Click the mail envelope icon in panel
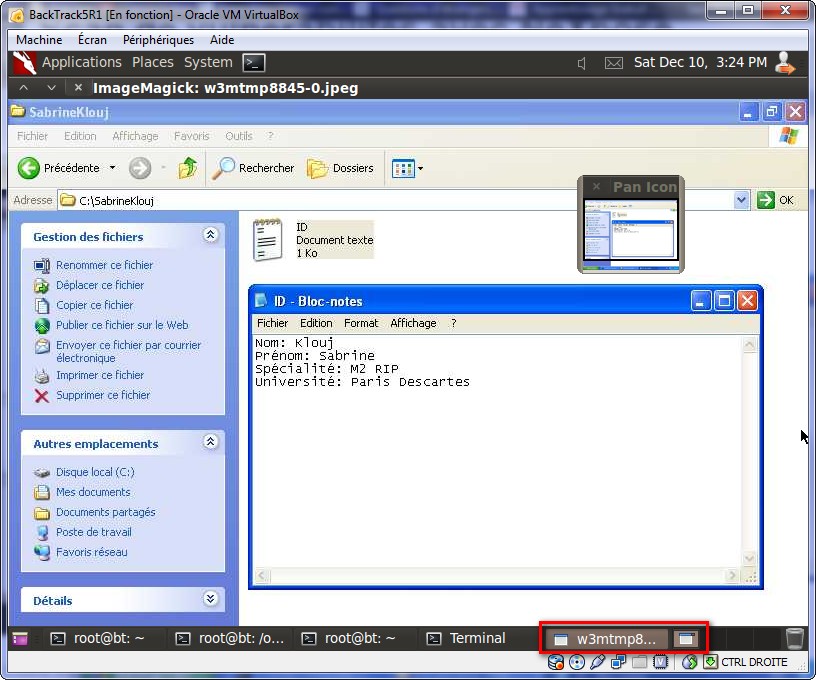Screen dimensions: 816x680 tap(614, 63)
